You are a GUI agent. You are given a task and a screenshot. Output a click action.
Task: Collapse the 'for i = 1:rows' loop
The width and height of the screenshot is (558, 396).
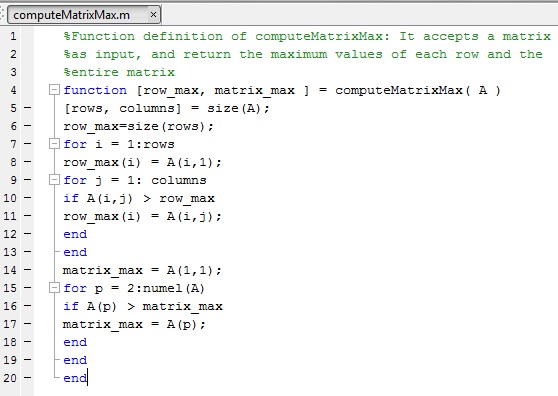tap(54, 144)
